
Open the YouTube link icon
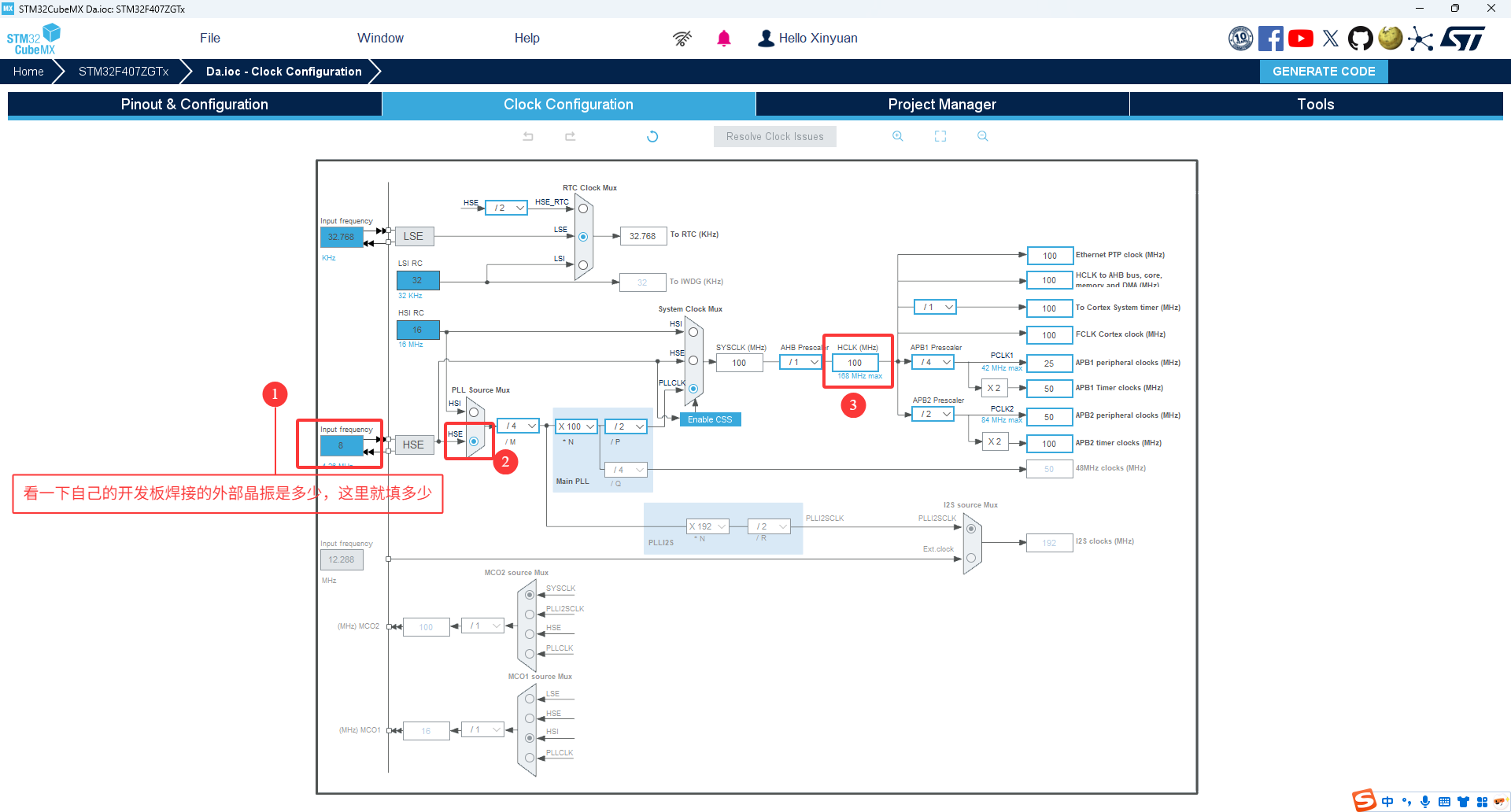pos(1301,39)
